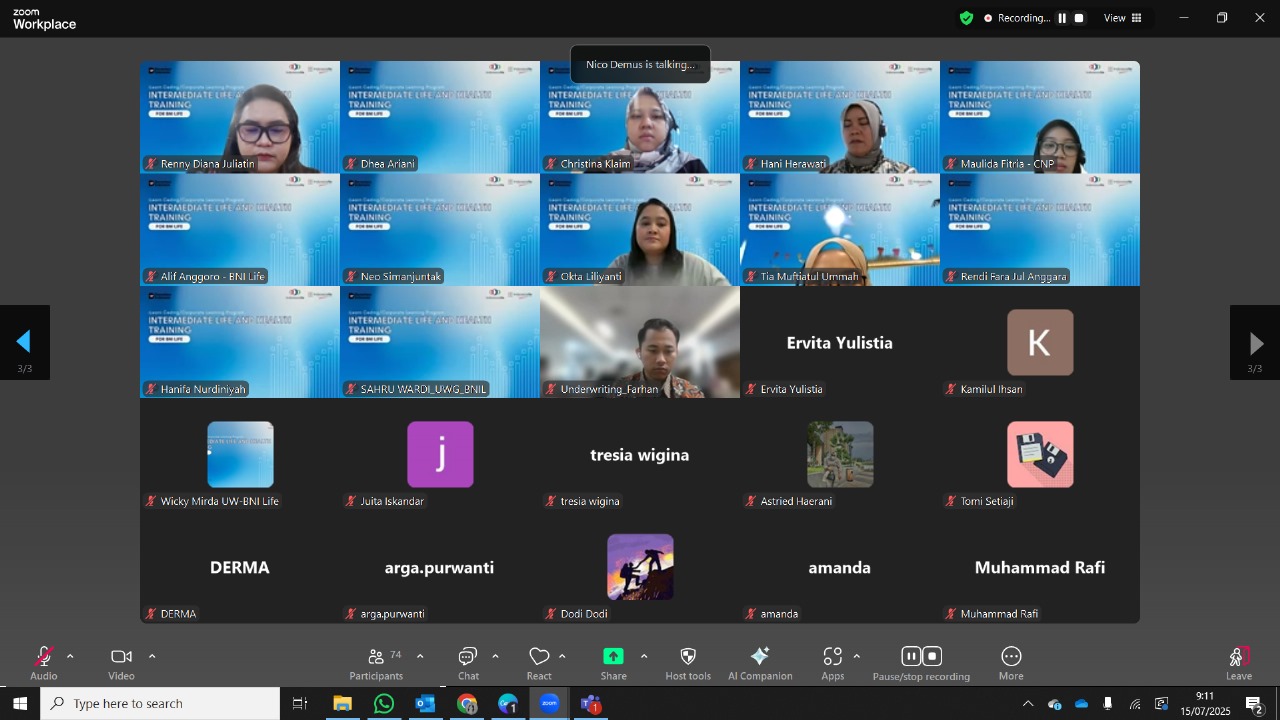
Task: Open the Participants panel
Action: click(x=376, y=664)
